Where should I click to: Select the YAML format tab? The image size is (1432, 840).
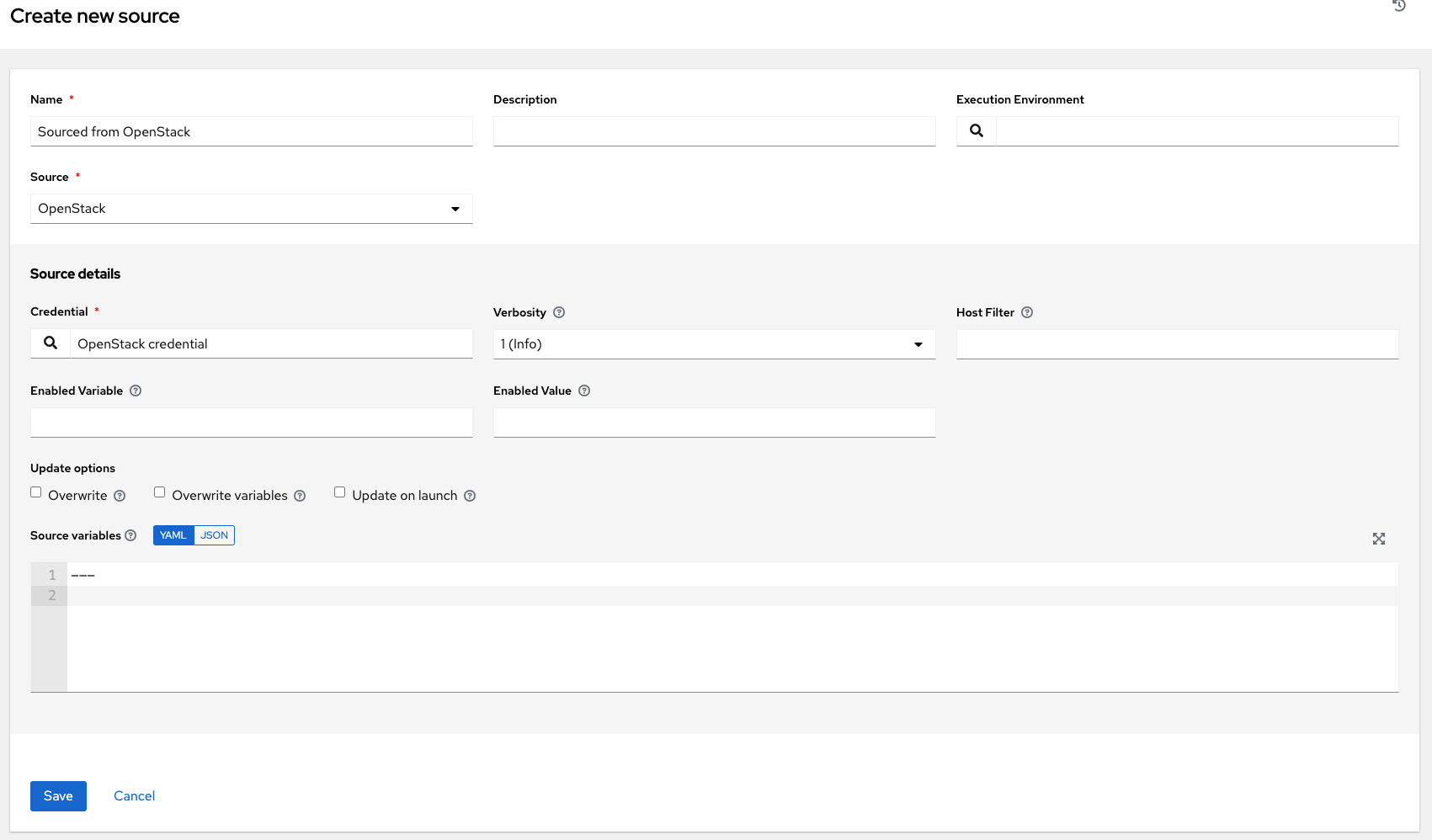tap(173, 535)
